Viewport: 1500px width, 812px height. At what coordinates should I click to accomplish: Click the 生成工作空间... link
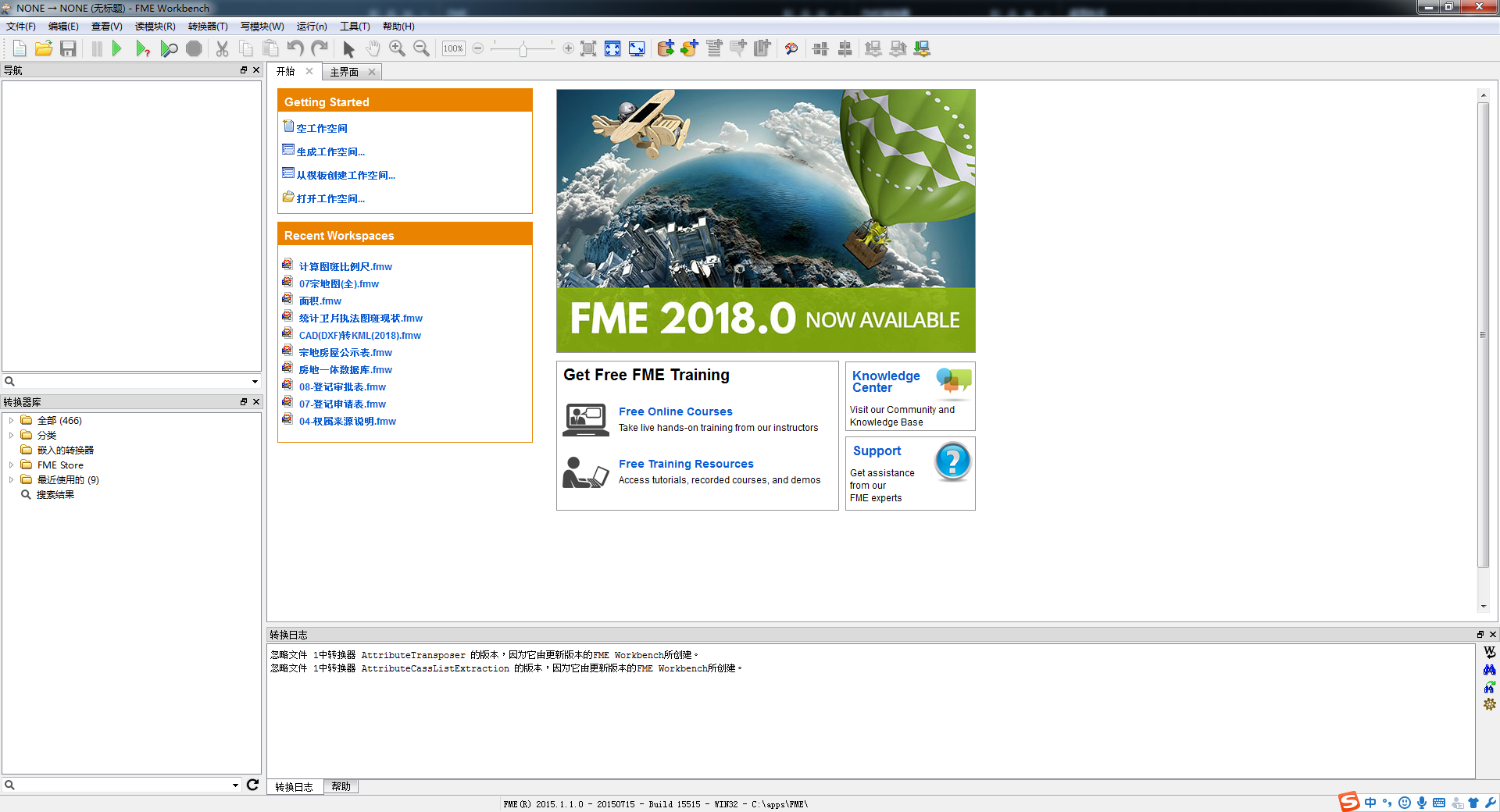(330, 151)
